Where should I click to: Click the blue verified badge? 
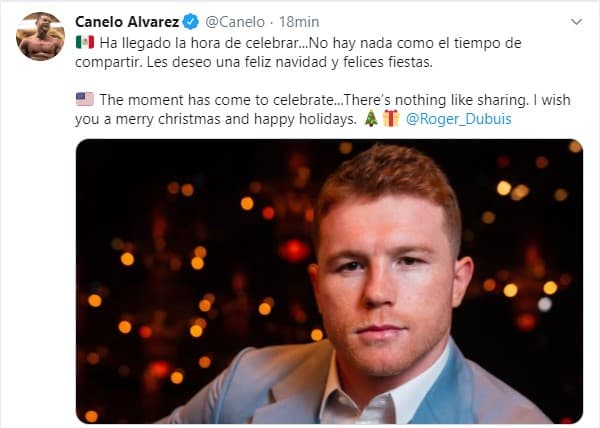coord(193,21)
